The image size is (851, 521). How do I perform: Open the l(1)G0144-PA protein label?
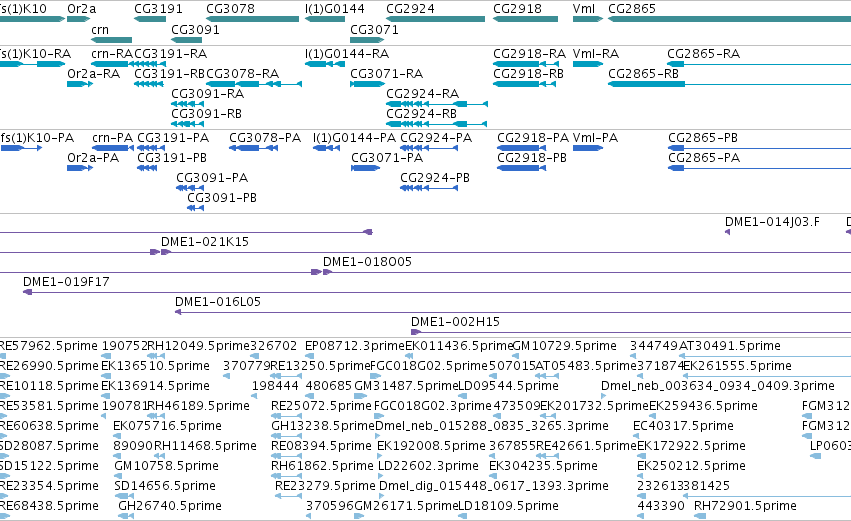(354, 138)
